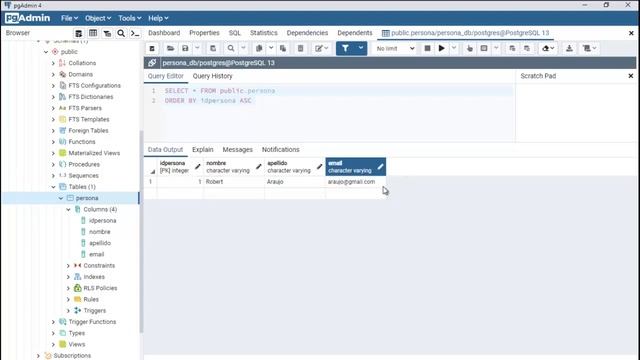Click the Explain Analyze icon
Screen dimensions: 640x360
(x=484, y=48)
